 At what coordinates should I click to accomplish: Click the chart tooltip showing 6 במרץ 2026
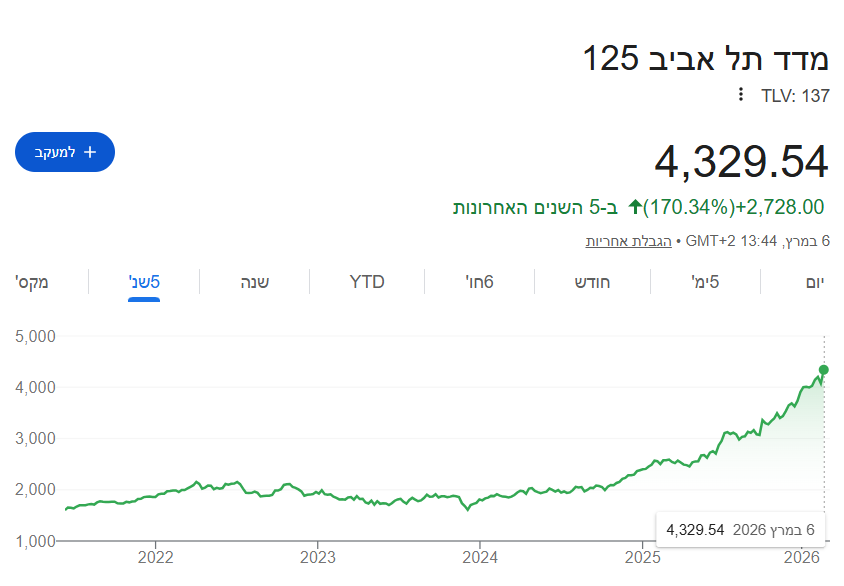coord(740,529)
